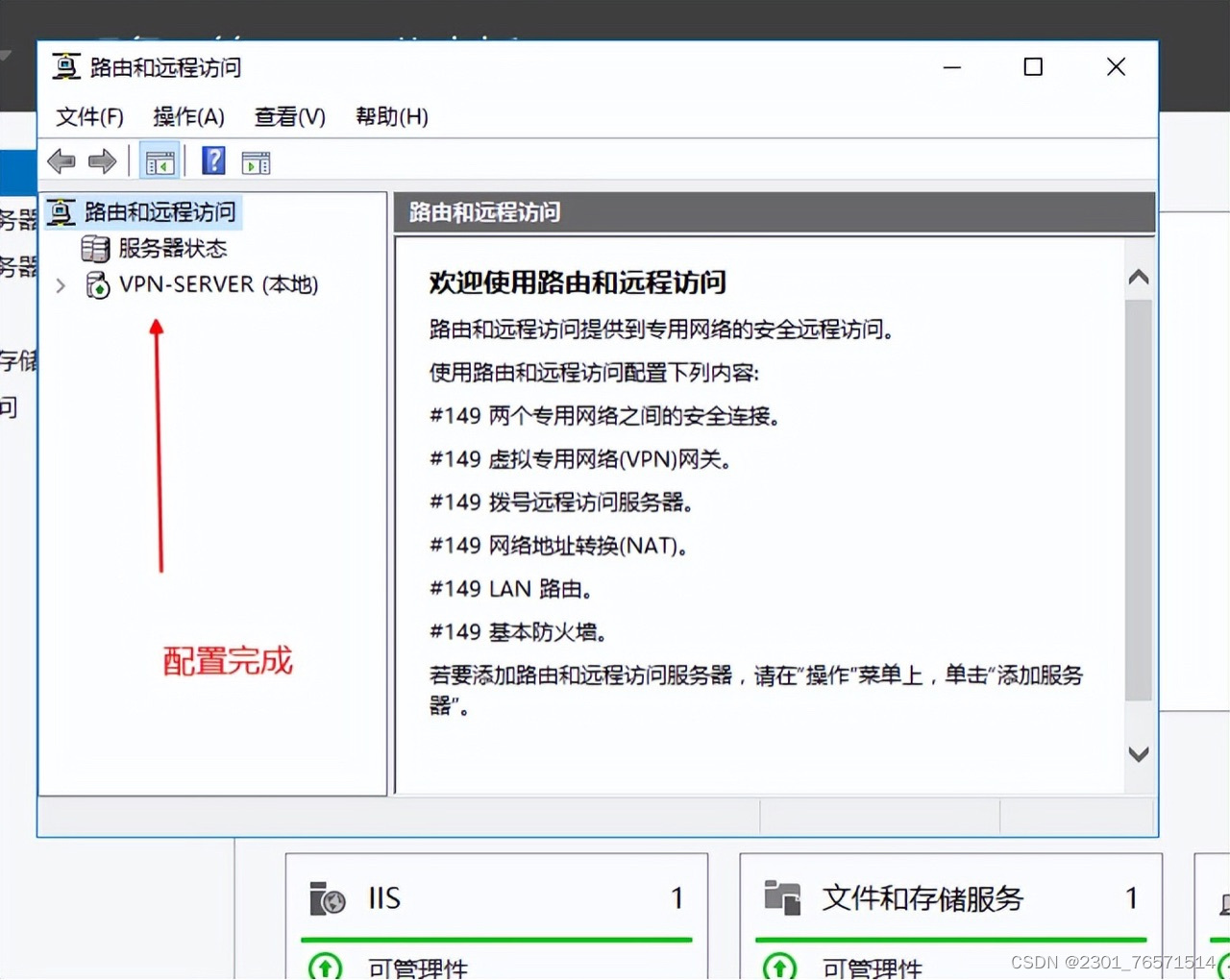This screenshot has width=1230, height=980.
Task: Open MMC help using the question mark icon
Action: pos(212,160)
